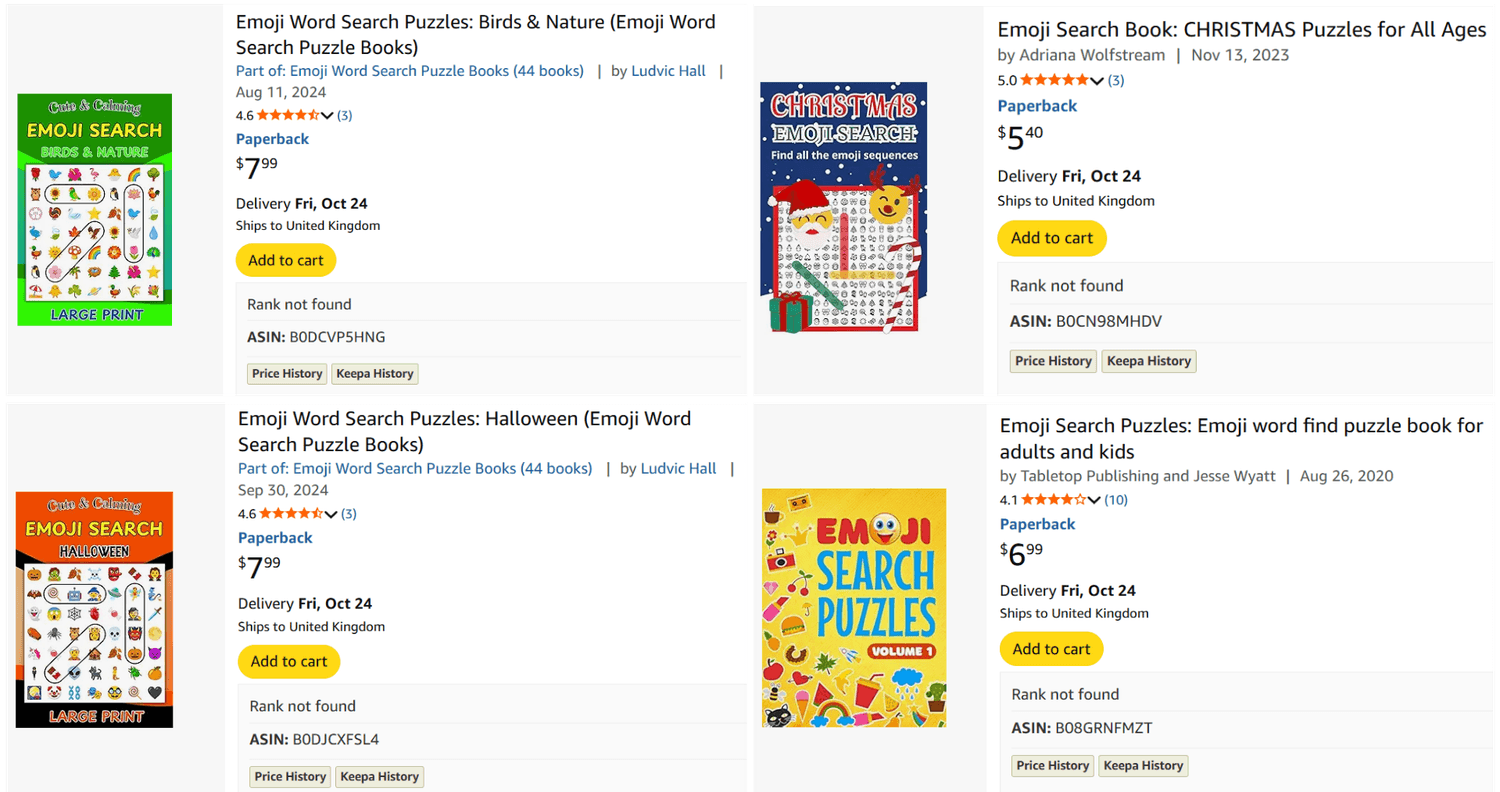Add the $6.99 Emoji Search Puzzles to cart

coord(1051,649)
